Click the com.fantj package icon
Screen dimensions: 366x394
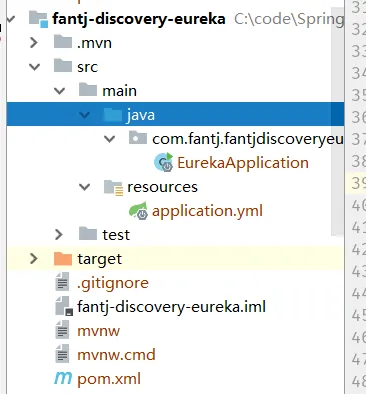(138, 138)
